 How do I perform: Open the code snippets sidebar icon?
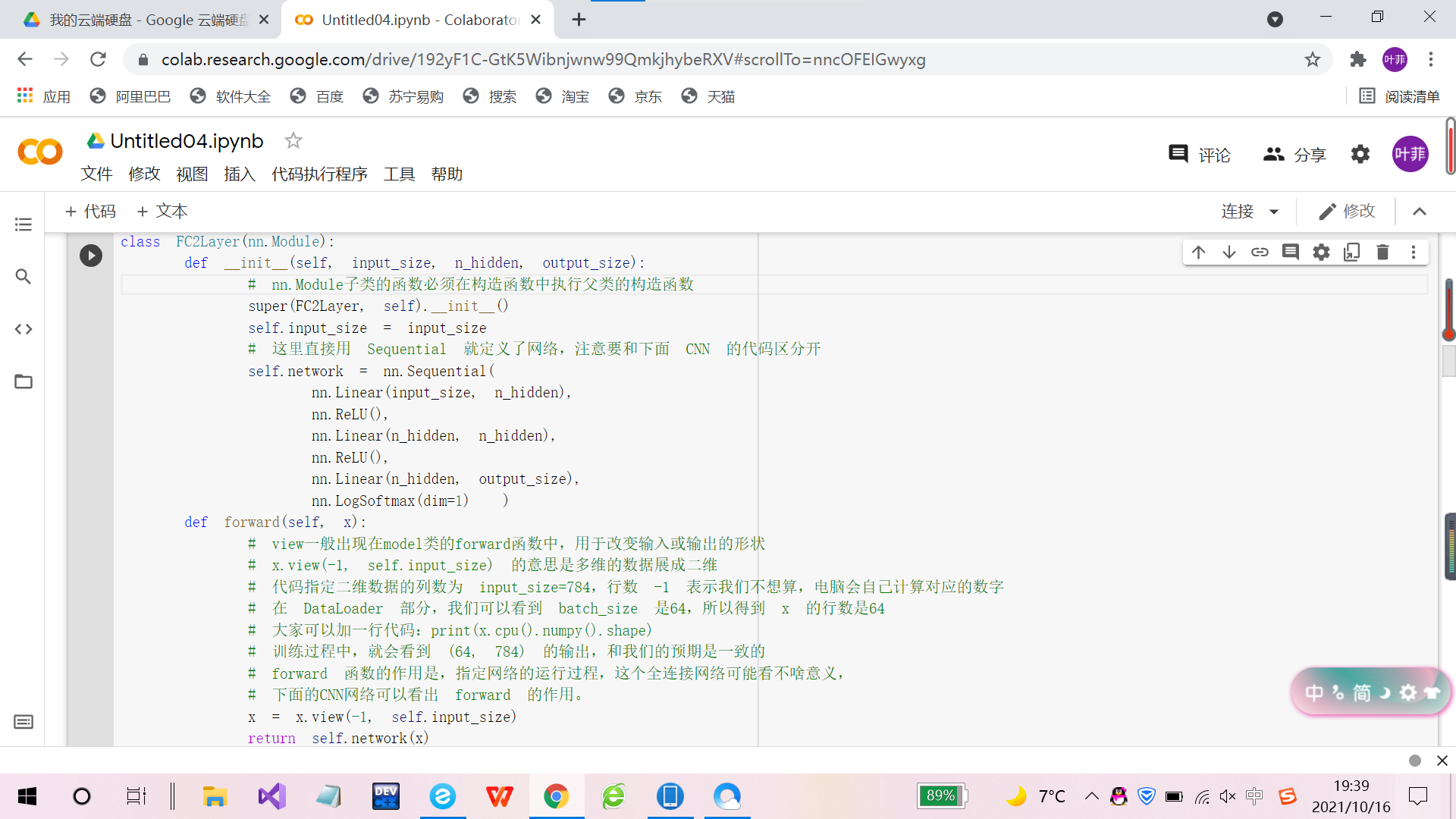click(x=24, y=329)
